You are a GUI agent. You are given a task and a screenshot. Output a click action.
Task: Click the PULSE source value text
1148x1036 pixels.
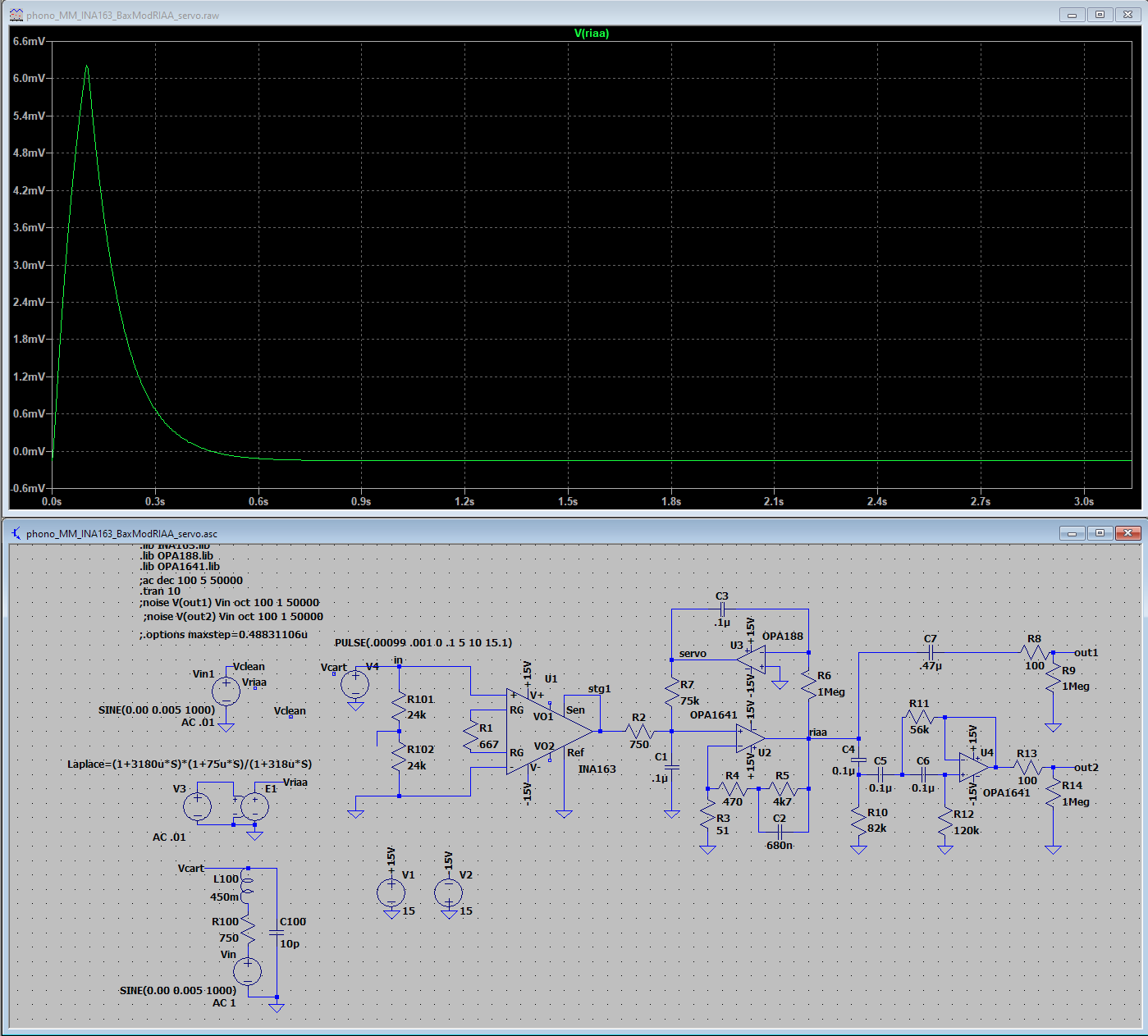(423, 643)
